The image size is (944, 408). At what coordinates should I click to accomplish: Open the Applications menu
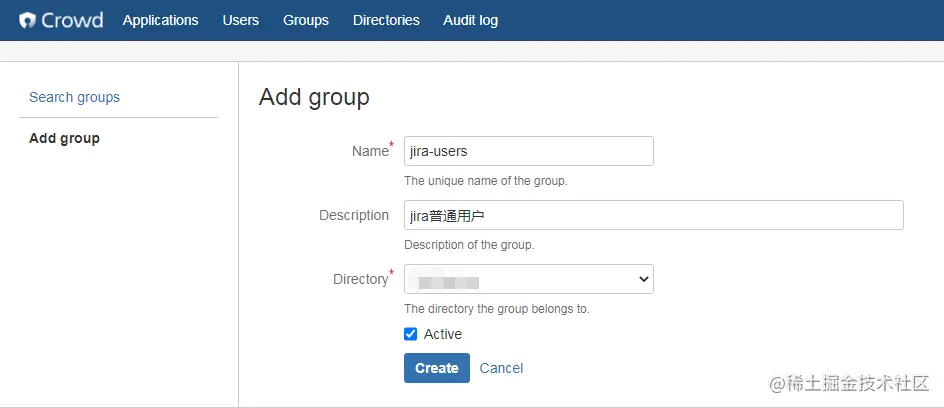click(160, 20)
